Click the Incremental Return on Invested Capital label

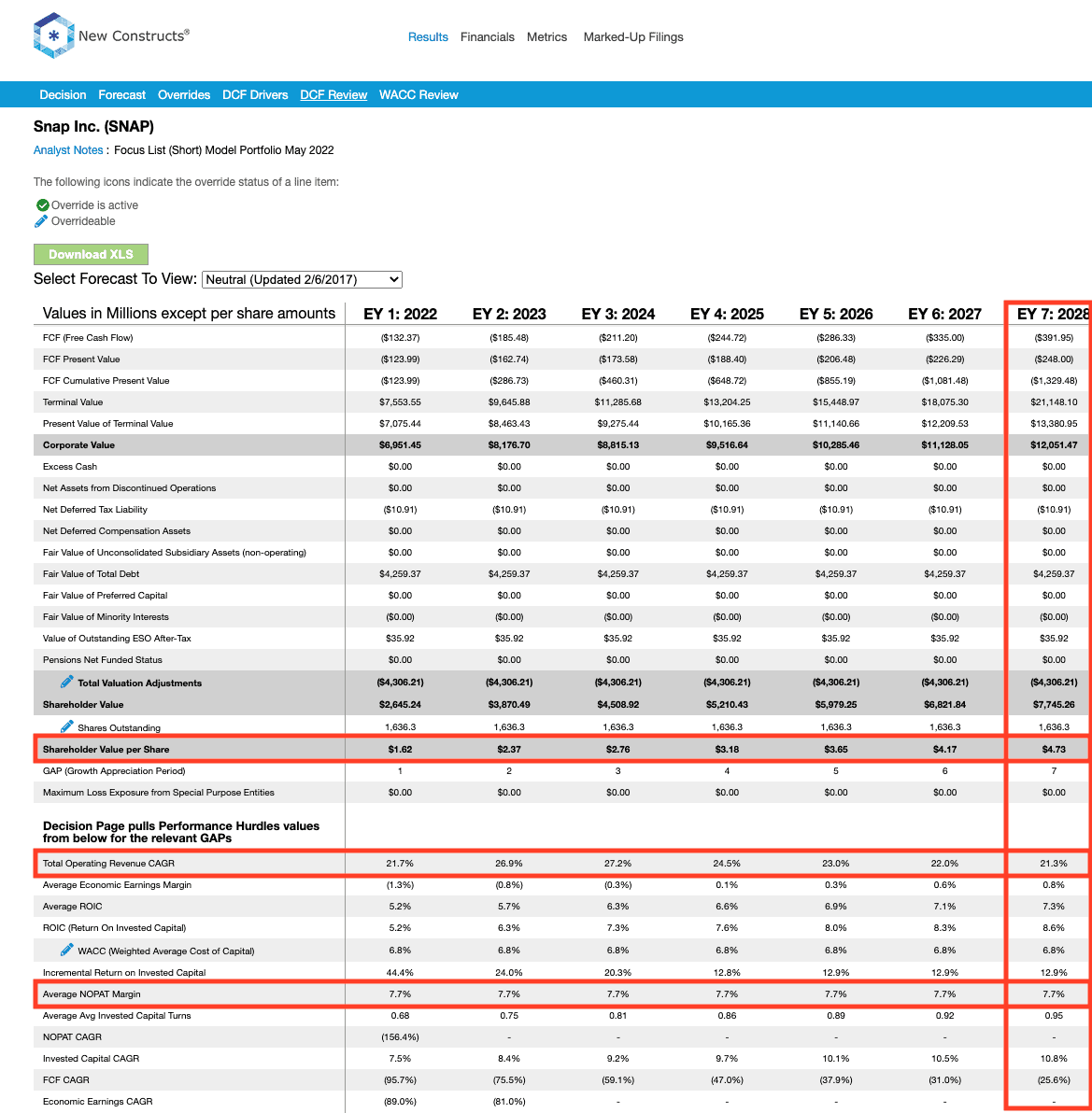(124, 972)
